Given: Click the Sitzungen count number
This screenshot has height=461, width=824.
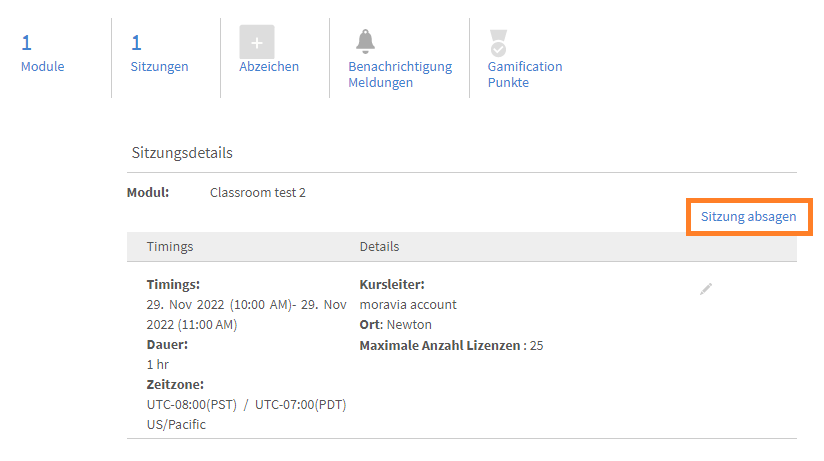Looking at the screenshot, I should [x=136, y=42].
